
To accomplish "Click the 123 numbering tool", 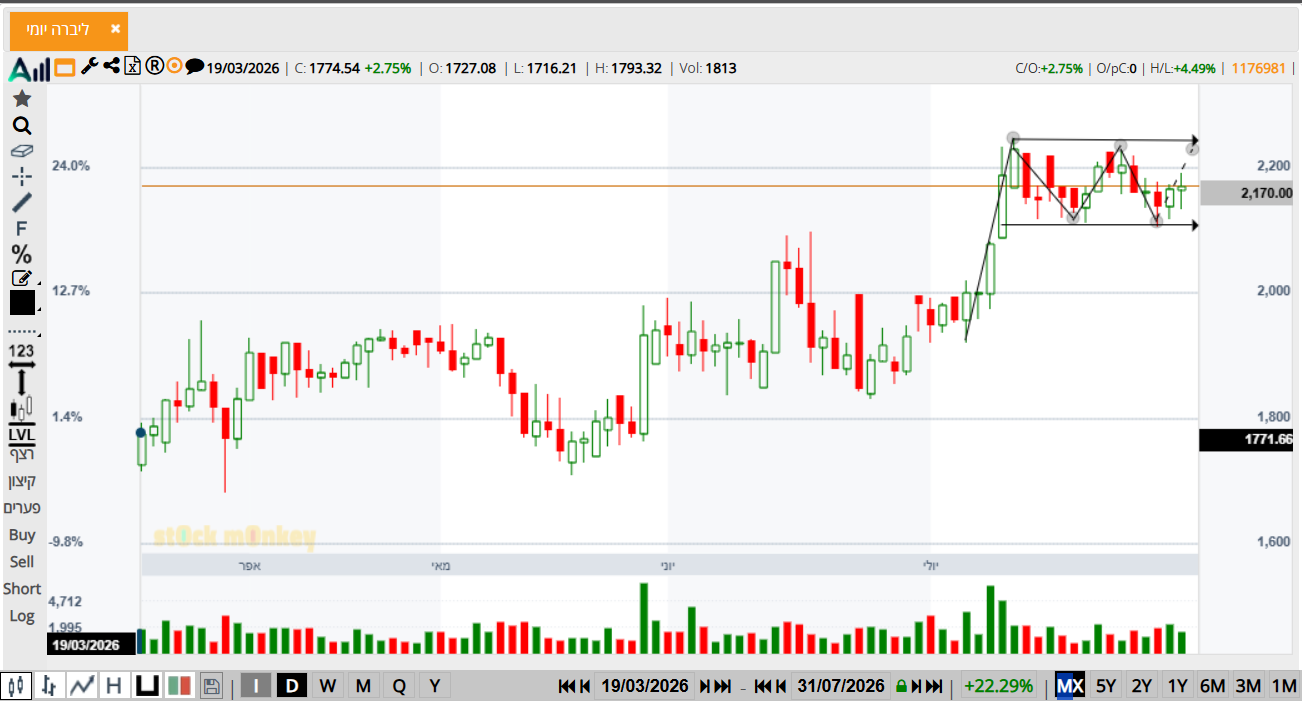I will pyautogui.click(x=21, y=351).
